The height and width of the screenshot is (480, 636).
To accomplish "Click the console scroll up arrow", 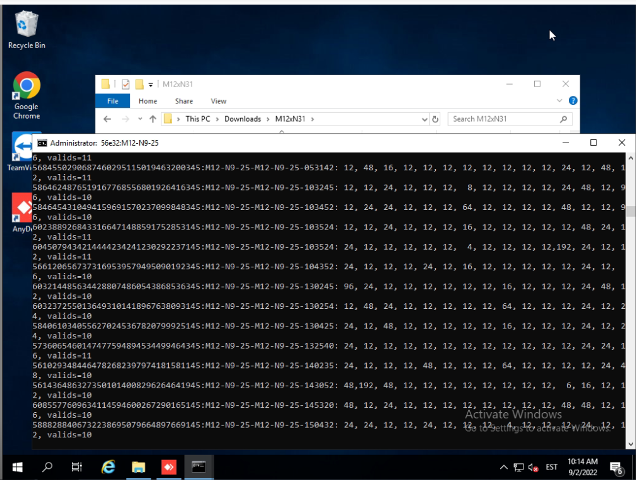I will tap(630, 157).
